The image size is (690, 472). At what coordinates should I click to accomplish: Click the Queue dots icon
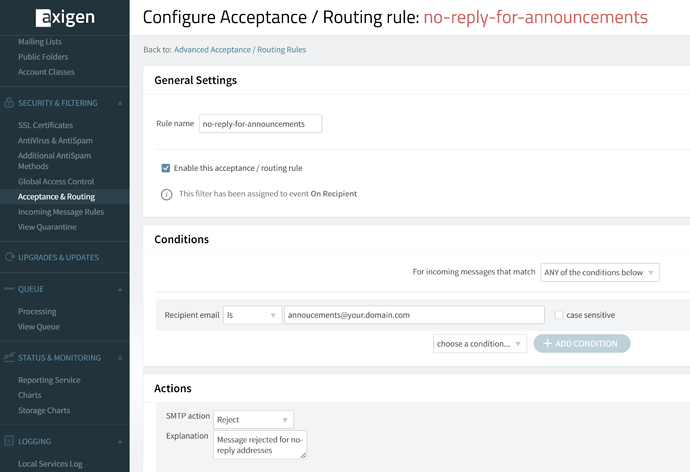point(9,289)
